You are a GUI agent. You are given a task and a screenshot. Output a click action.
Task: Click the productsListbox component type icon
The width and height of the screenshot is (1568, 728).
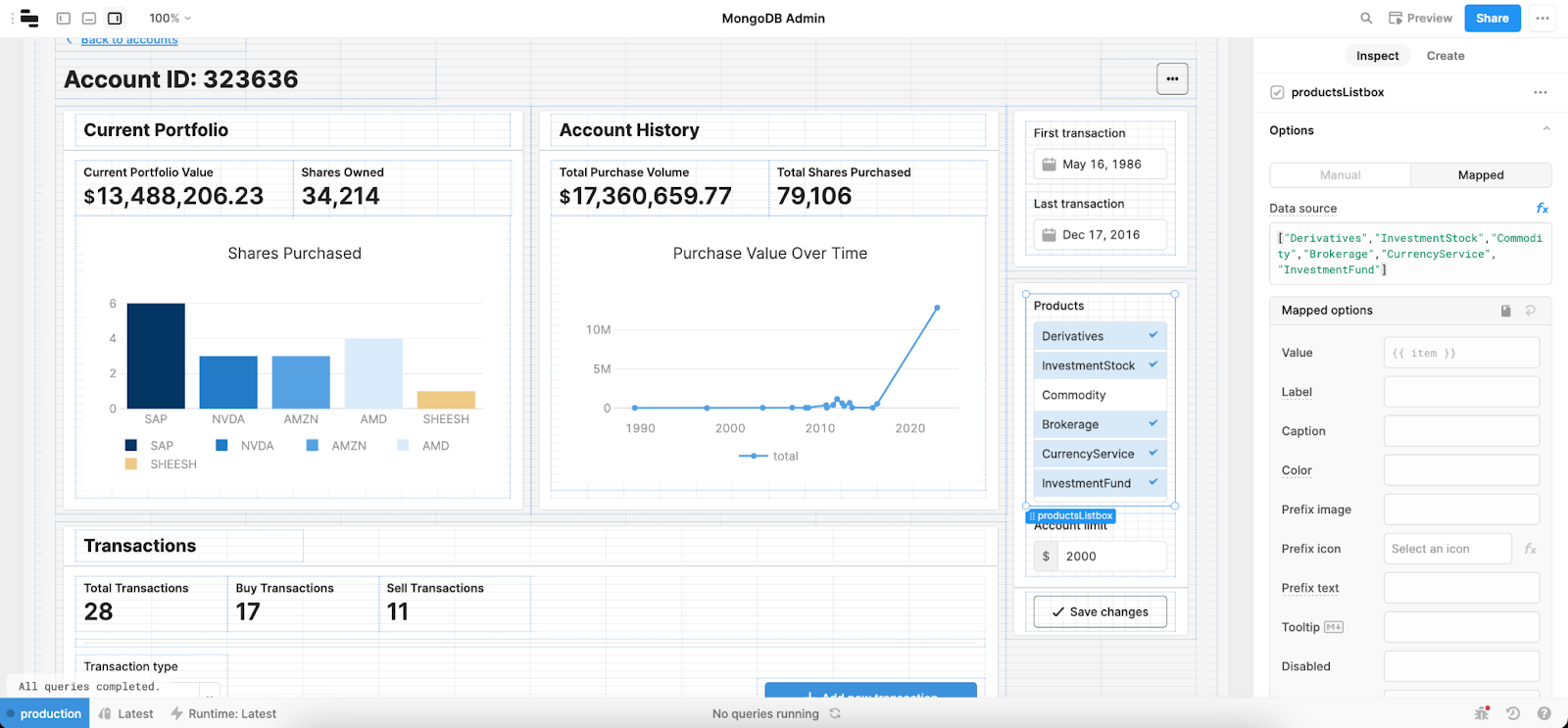(1277, 92)
